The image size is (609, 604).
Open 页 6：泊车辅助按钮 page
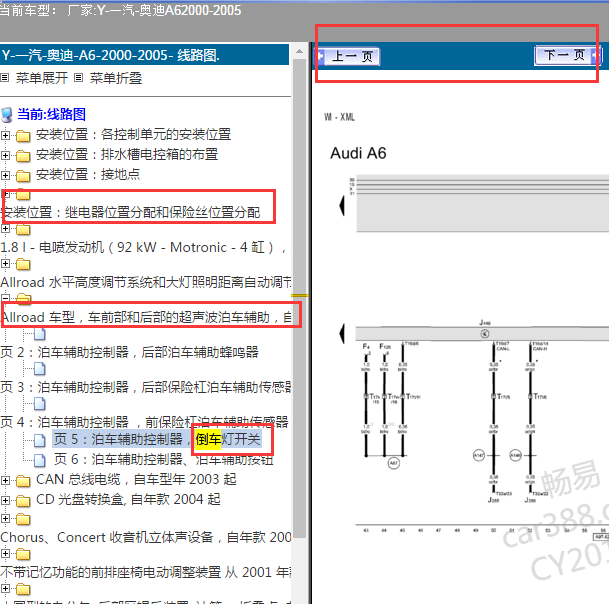pos(164,460)
